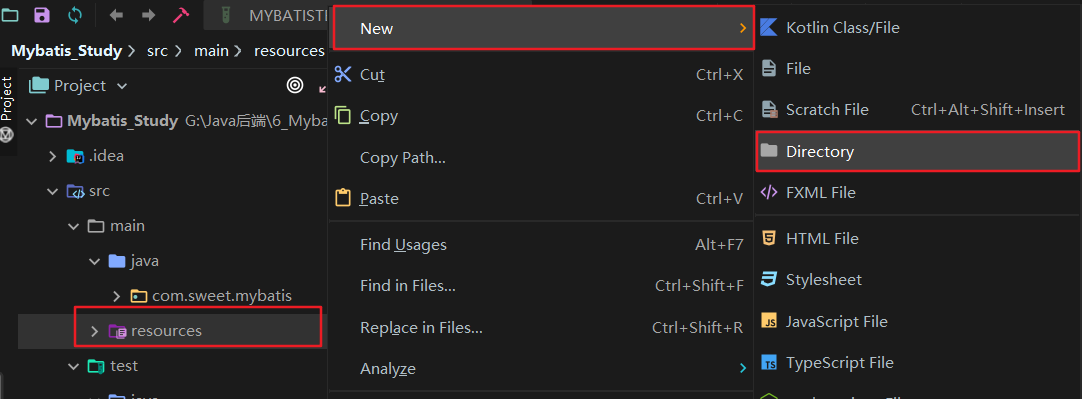Expand the .idea folder
The height and width of the screenshot is (399, 1082).
[x=52, y=156]
